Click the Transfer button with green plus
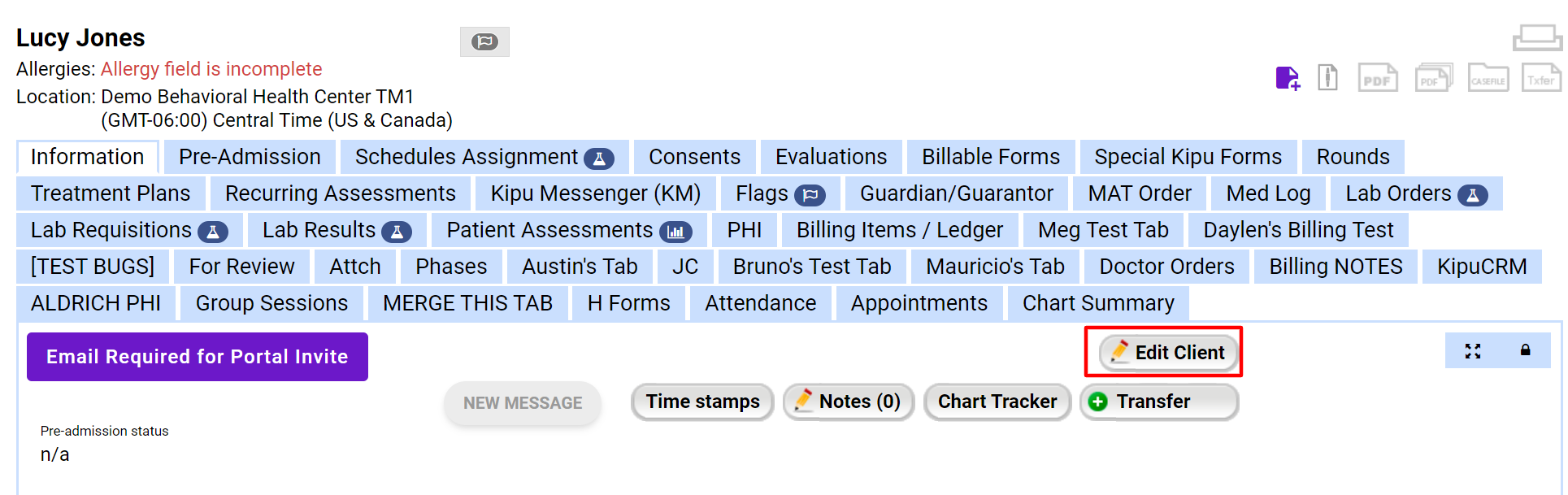Image resolution: width=1568 pixels, height=495 pixels. [1159, 401]
